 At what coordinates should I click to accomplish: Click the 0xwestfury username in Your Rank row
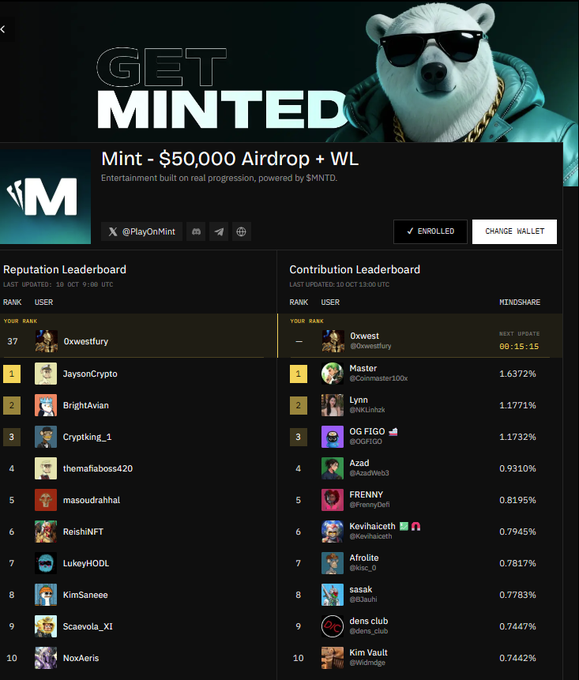click(x=86, y=341)
